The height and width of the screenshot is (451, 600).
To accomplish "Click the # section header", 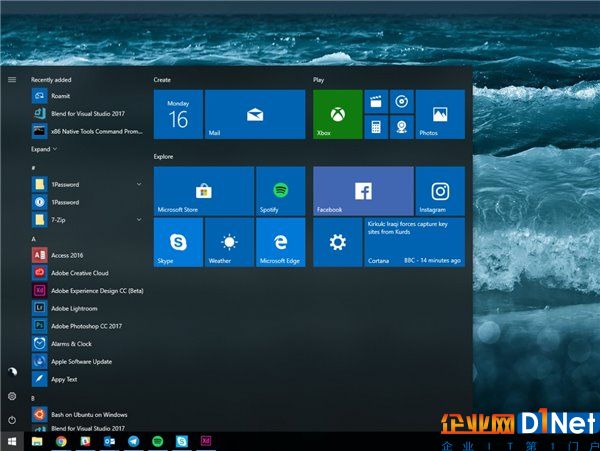I will pos(33,168).
